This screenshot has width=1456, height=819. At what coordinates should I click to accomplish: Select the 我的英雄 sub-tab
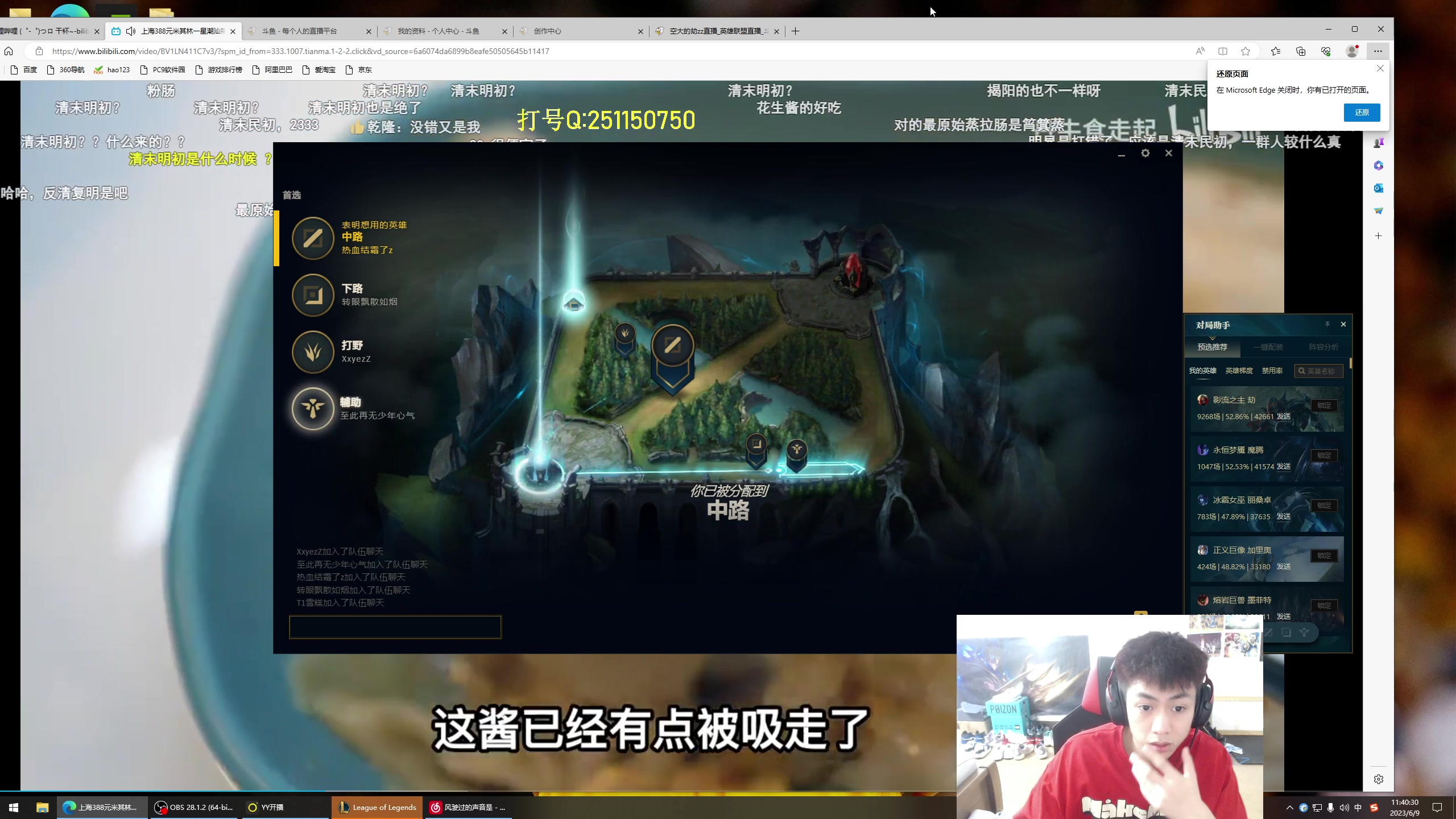pos(1202,371)
